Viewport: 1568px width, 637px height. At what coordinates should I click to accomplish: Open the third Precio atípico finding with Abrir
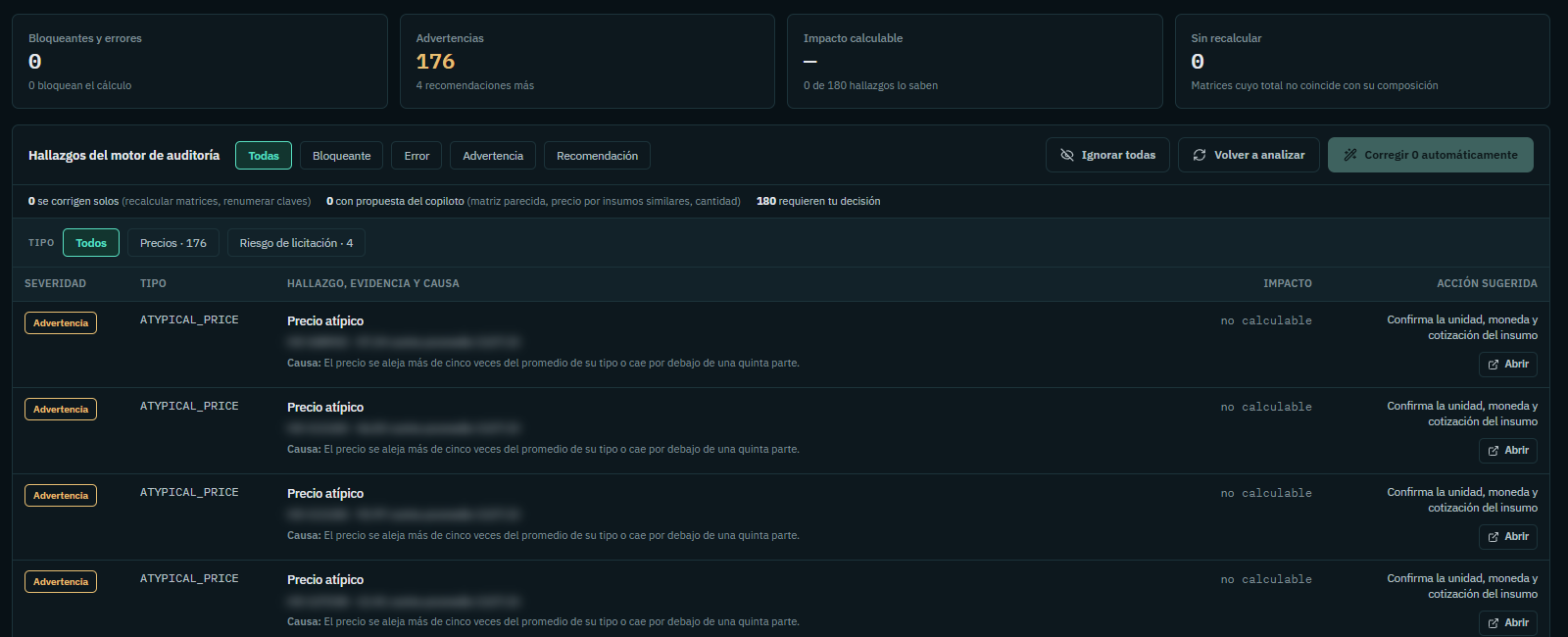tap(1507, 537)
